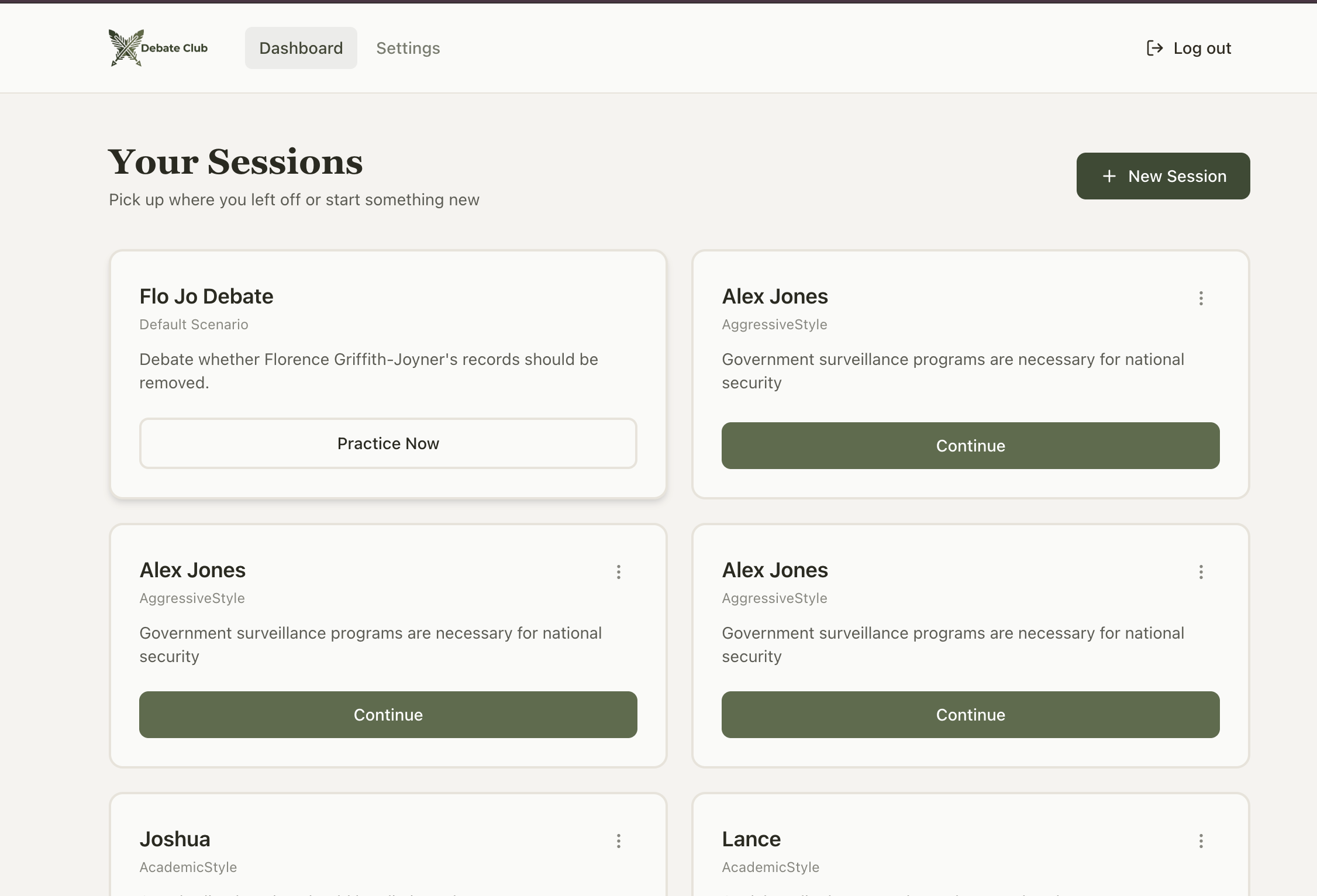Click the Debate Club crossed-feathers logo

(126, 48)
